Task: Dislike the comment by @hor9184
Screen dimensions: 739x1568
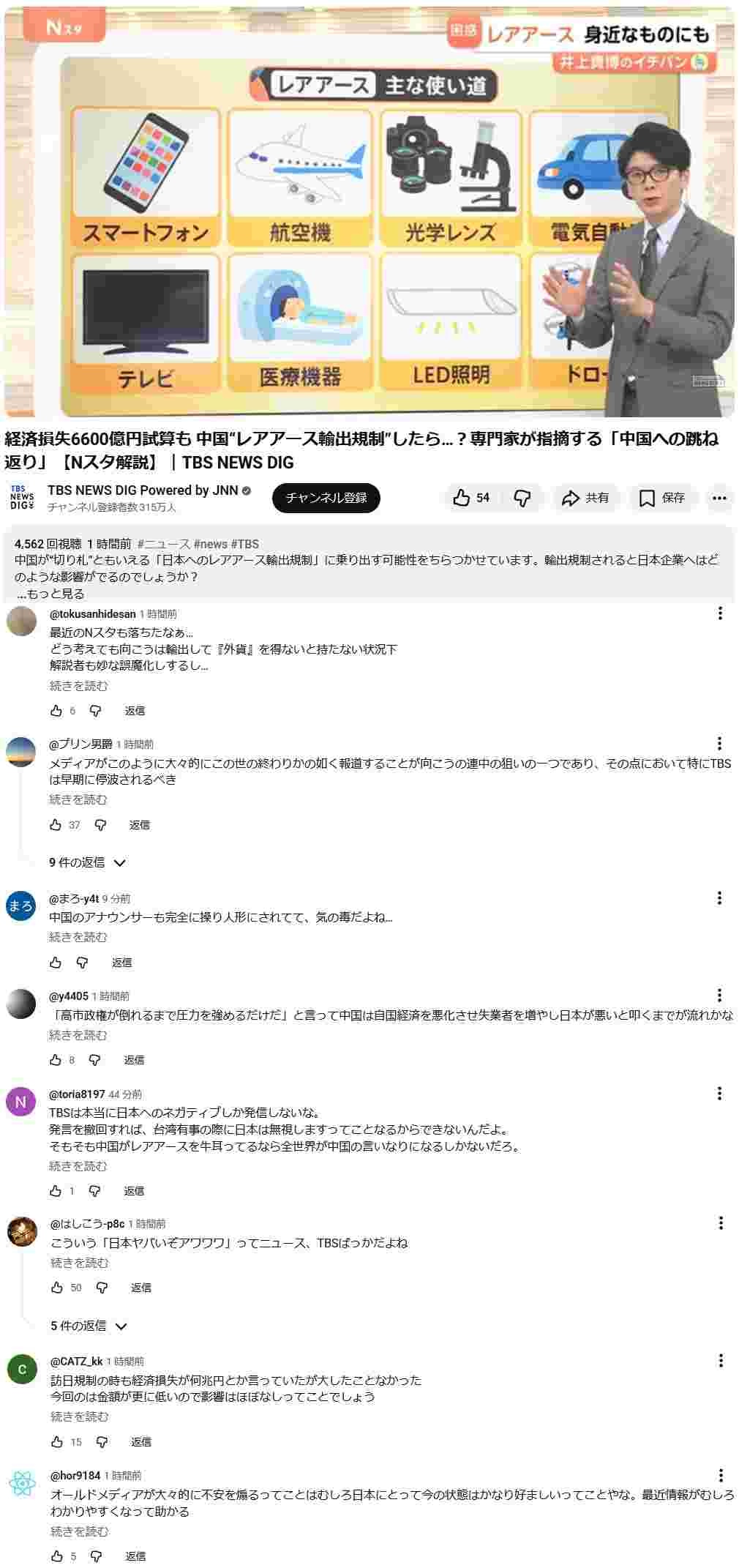Action: tap(96, 1556)
